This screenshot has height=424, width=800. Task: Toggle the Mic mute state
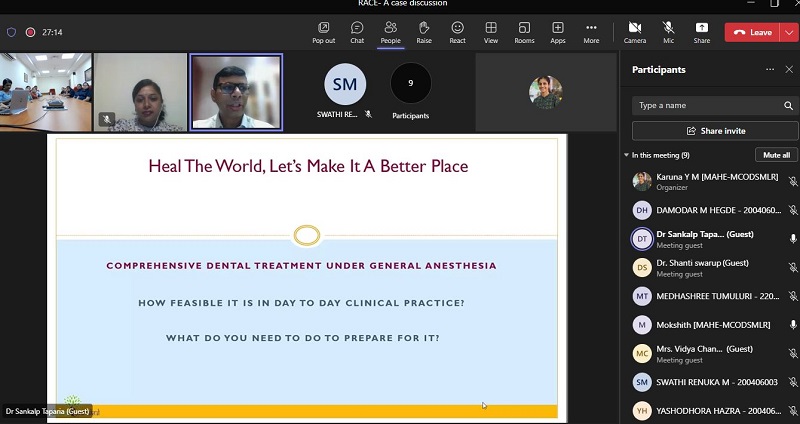(x=668, y=31)
